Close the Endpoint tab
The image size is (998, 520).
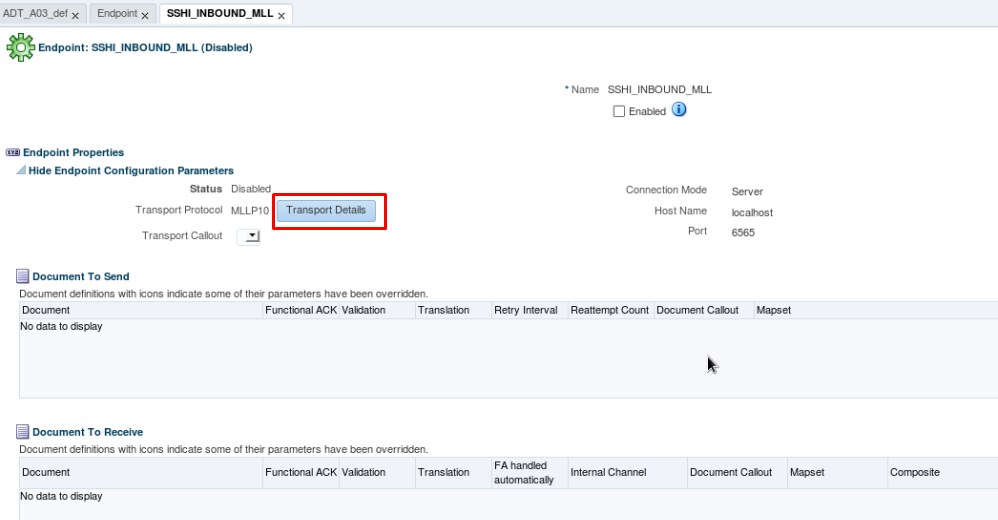(144, 15)
